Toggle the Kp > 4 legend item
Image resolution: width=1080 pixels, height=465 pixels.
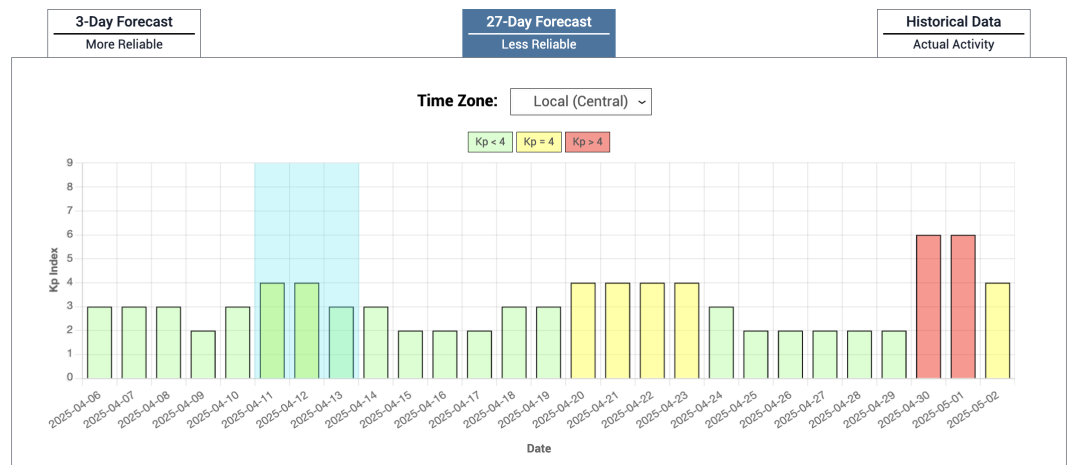point(587,142)
